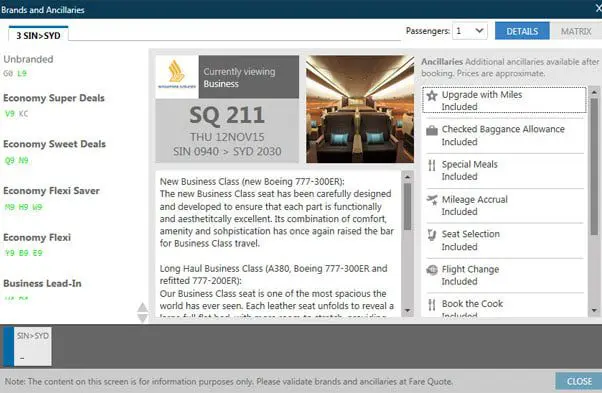
Task: Click the THU 12NOV15 date text
Action: pos(227,137)
